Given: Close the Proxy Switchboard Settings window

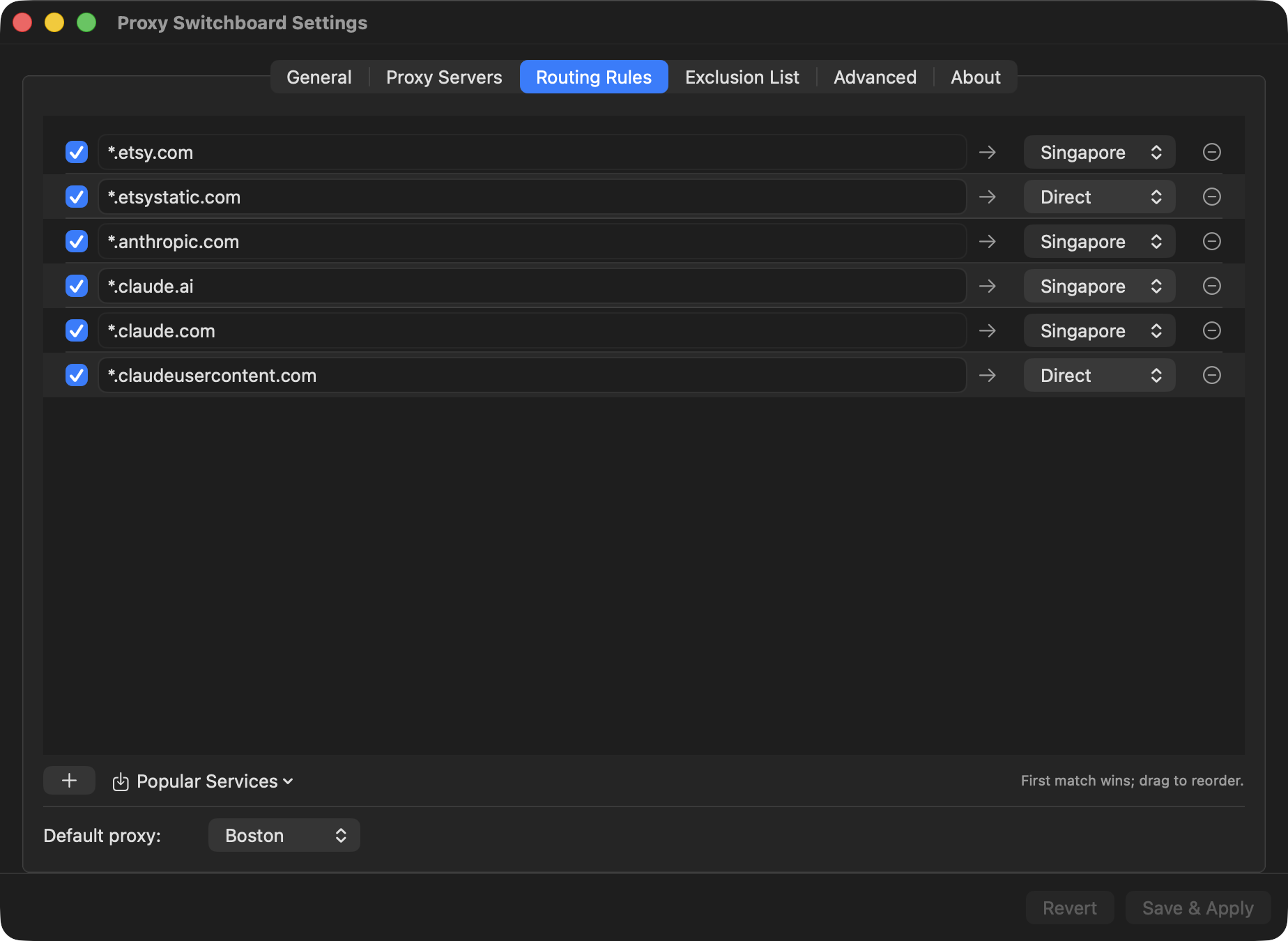Looking at the screenshot, I should pos(22,22).
